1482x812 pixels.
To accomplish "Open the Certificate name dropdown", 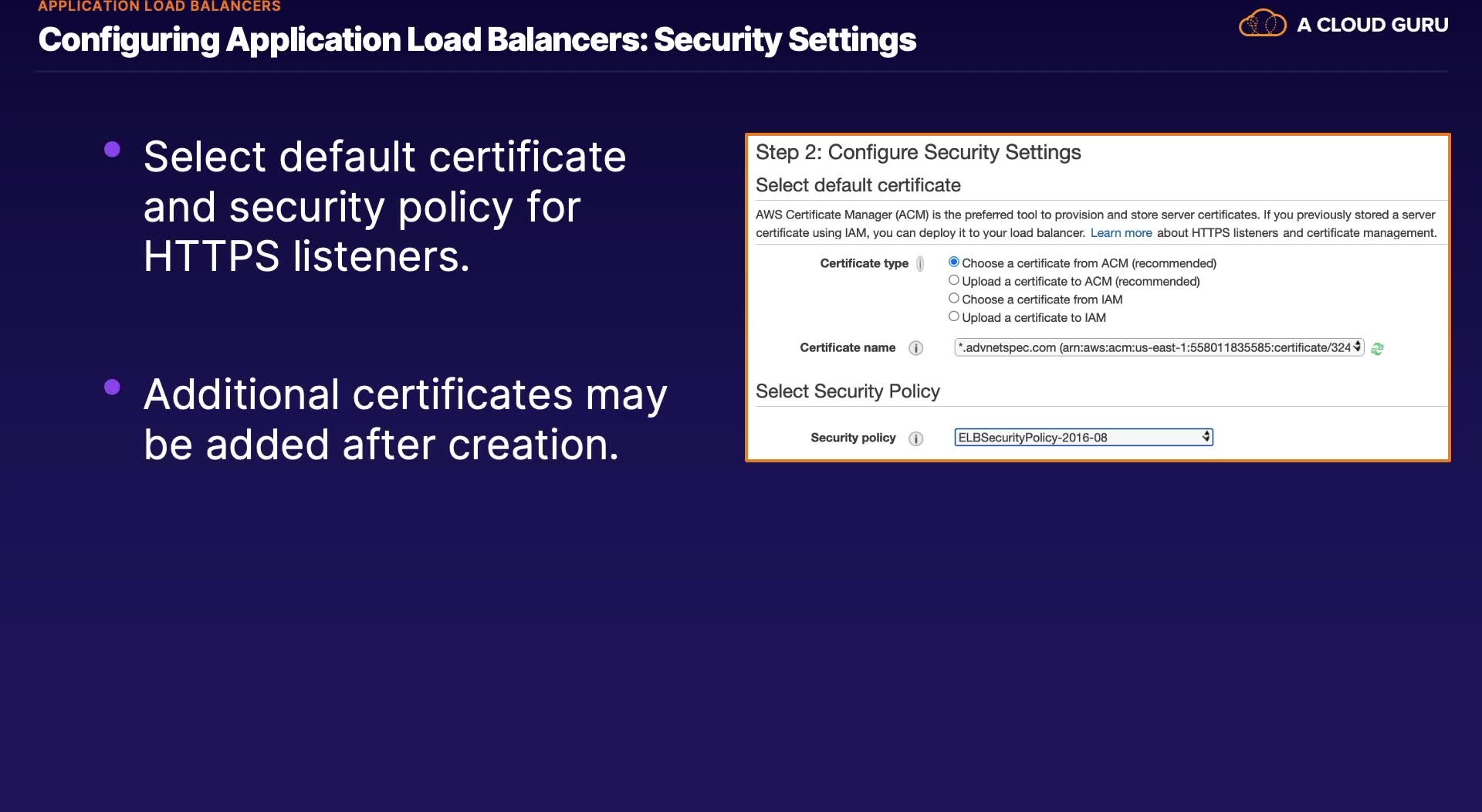I will click(x=1159, y=348).
